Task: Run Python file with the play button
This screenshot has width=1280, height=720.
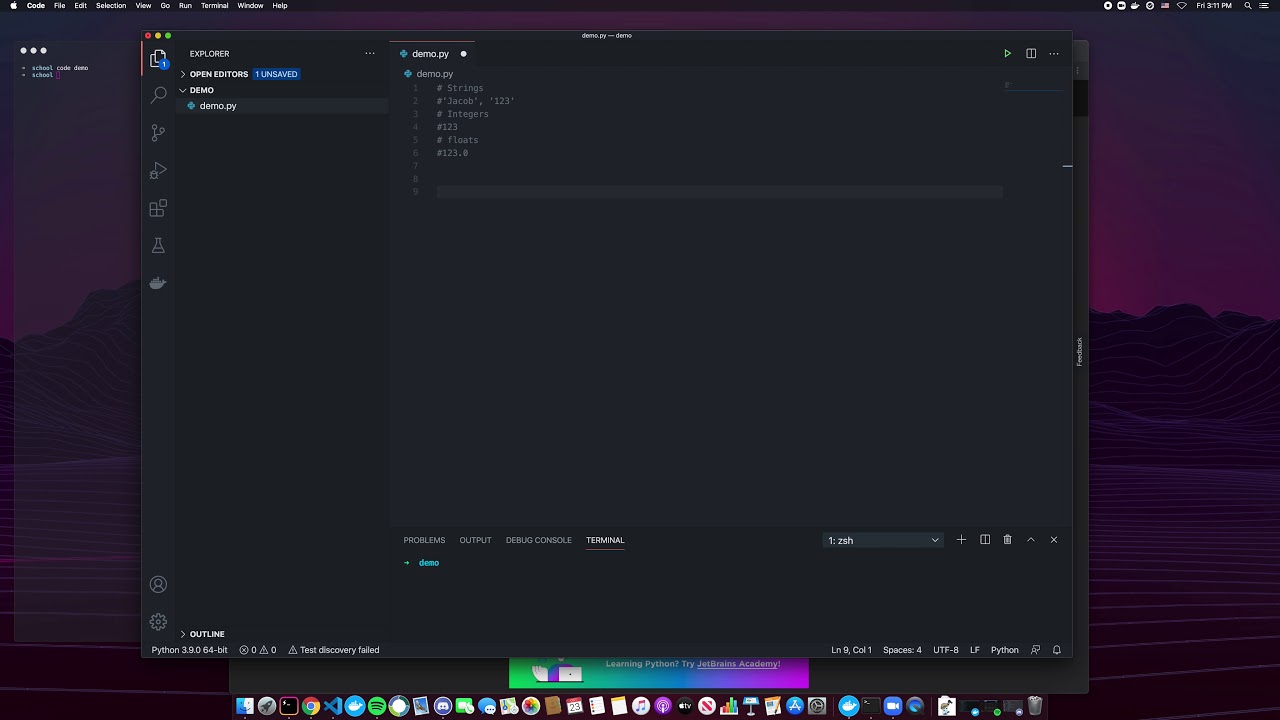Action: pyautogui.click(x=1007, y=54)
